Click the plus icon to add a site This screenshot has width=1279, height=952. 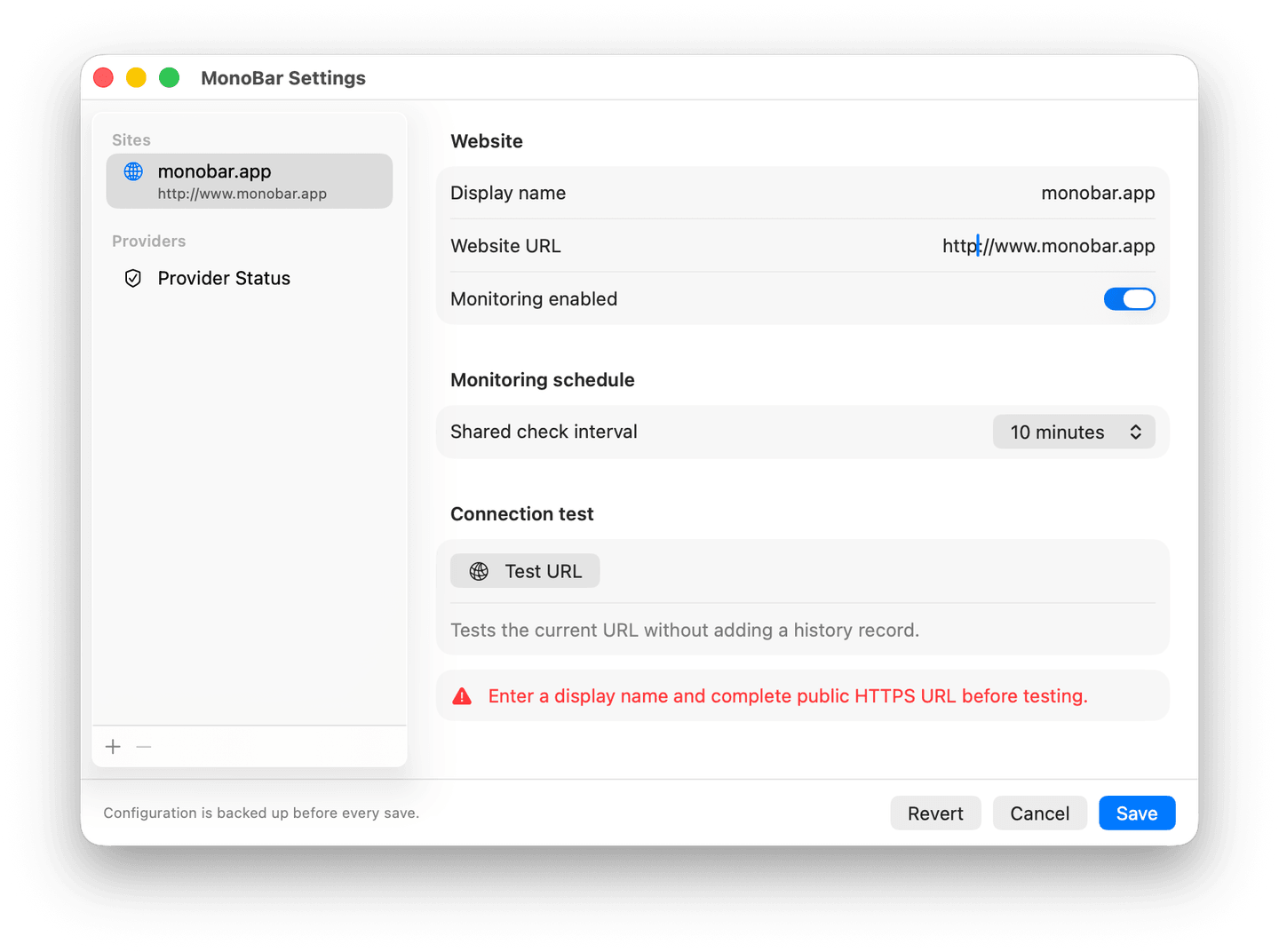pos(113,747)
